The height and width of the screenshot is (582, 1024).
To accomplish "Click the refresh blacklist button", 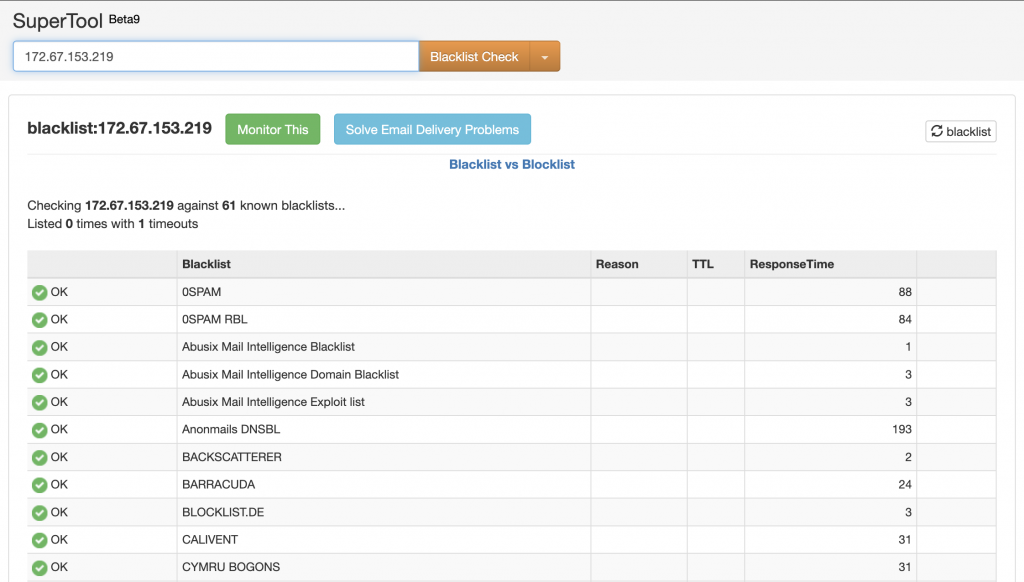I will tap(961, 131).
